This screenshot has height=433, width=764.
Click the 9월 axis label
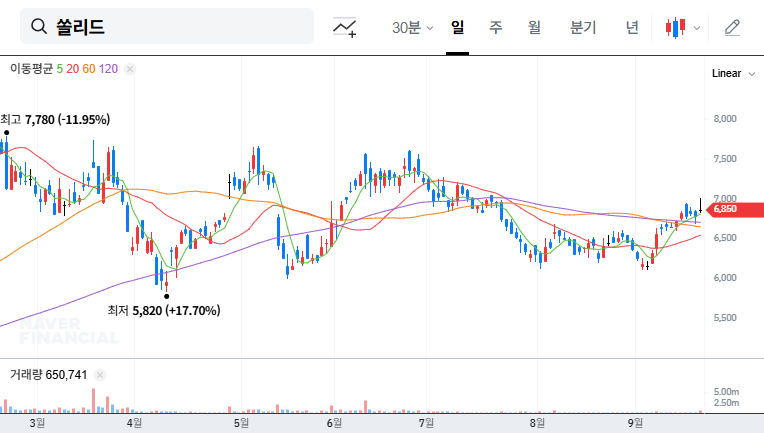pos(635,423)
